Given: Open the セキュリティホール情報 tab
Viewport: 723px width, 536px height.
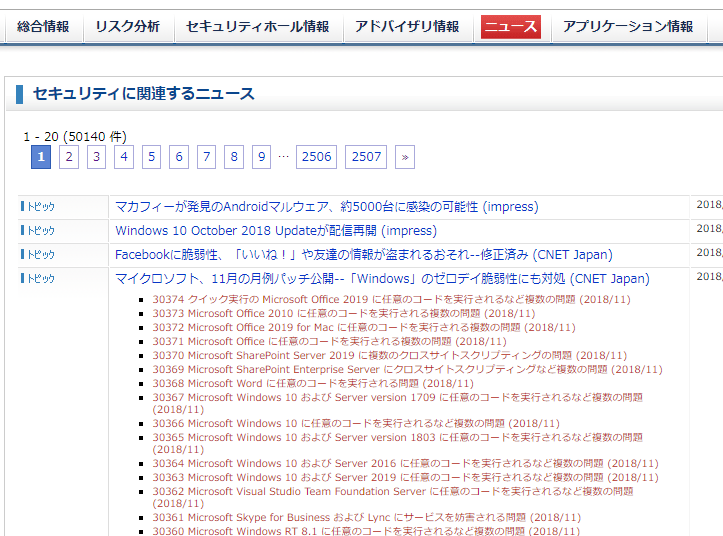Looking at the screenshot, I should point(257,27).
